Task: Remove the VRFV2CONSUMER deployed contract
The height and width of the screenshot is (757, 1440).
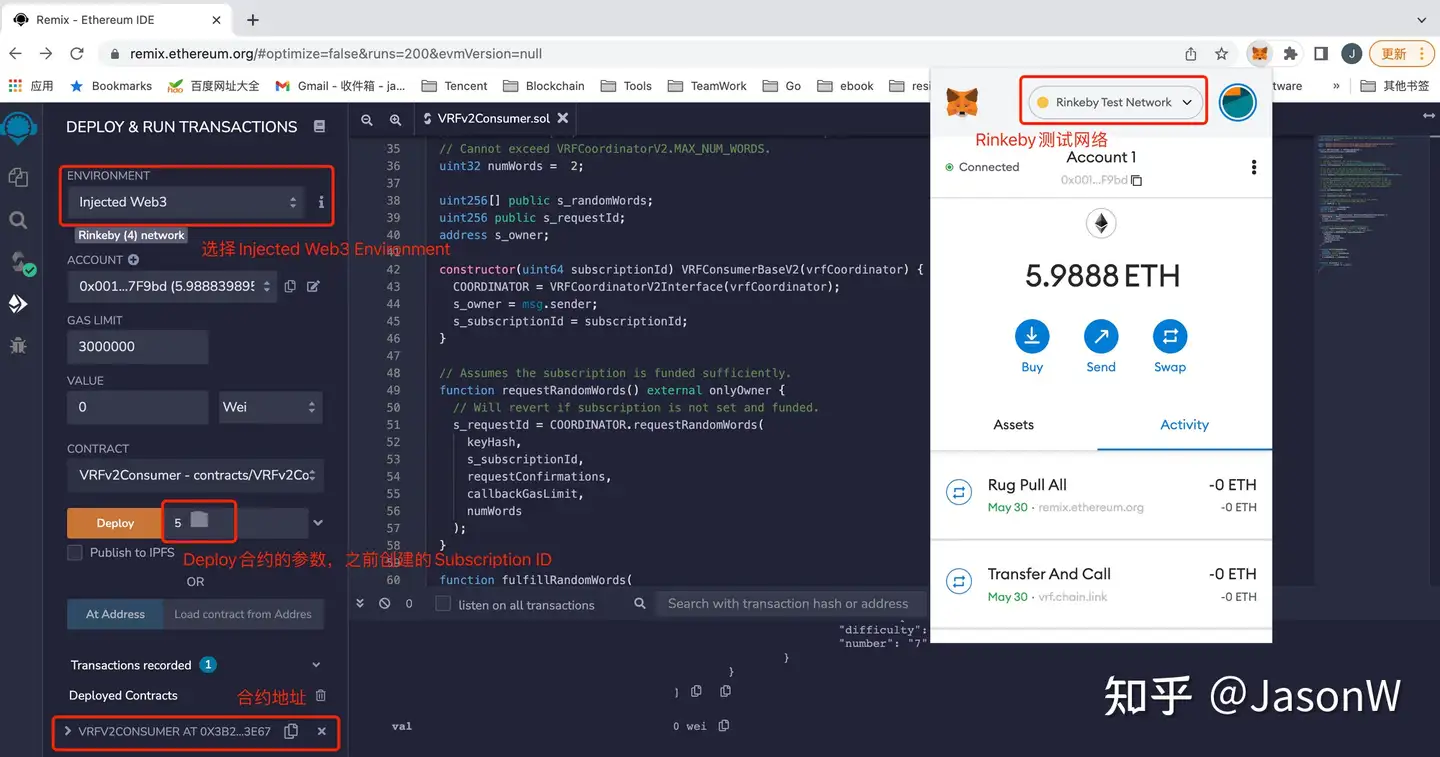Action: click(322, 731)
